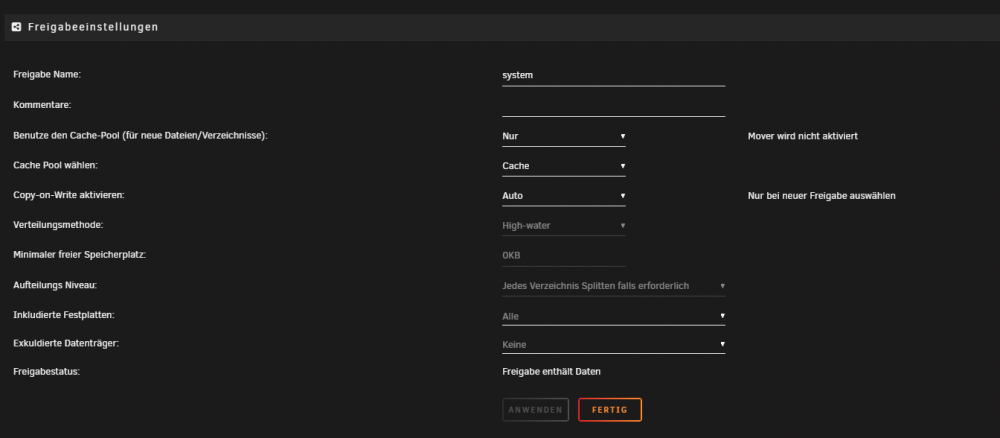Screen dimensions: 1000x438
Task: Click the label Freigabe Name:
Action: [47, 75]
